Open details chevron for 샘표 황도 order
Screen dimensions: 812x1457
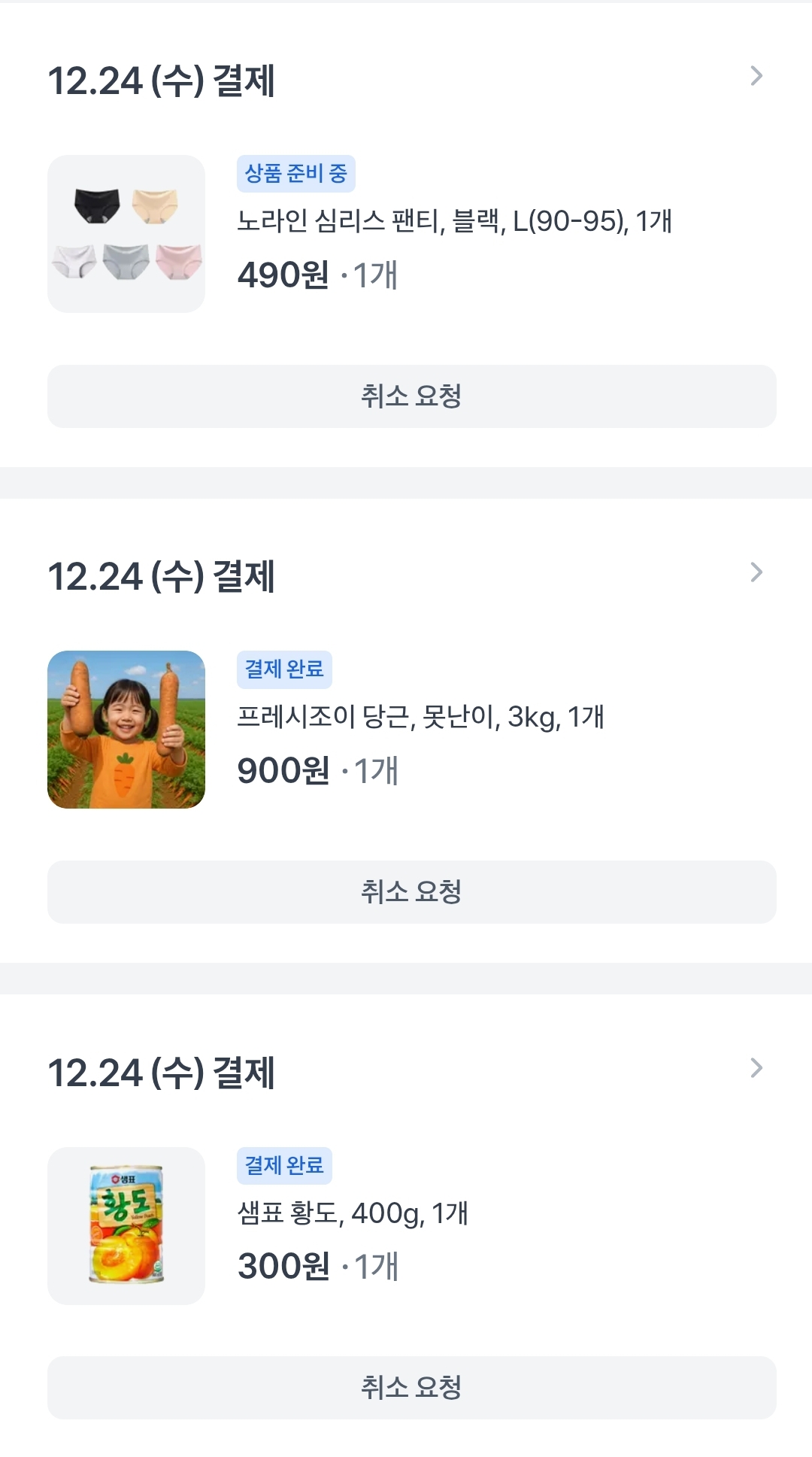click(x=756, y=1068)
